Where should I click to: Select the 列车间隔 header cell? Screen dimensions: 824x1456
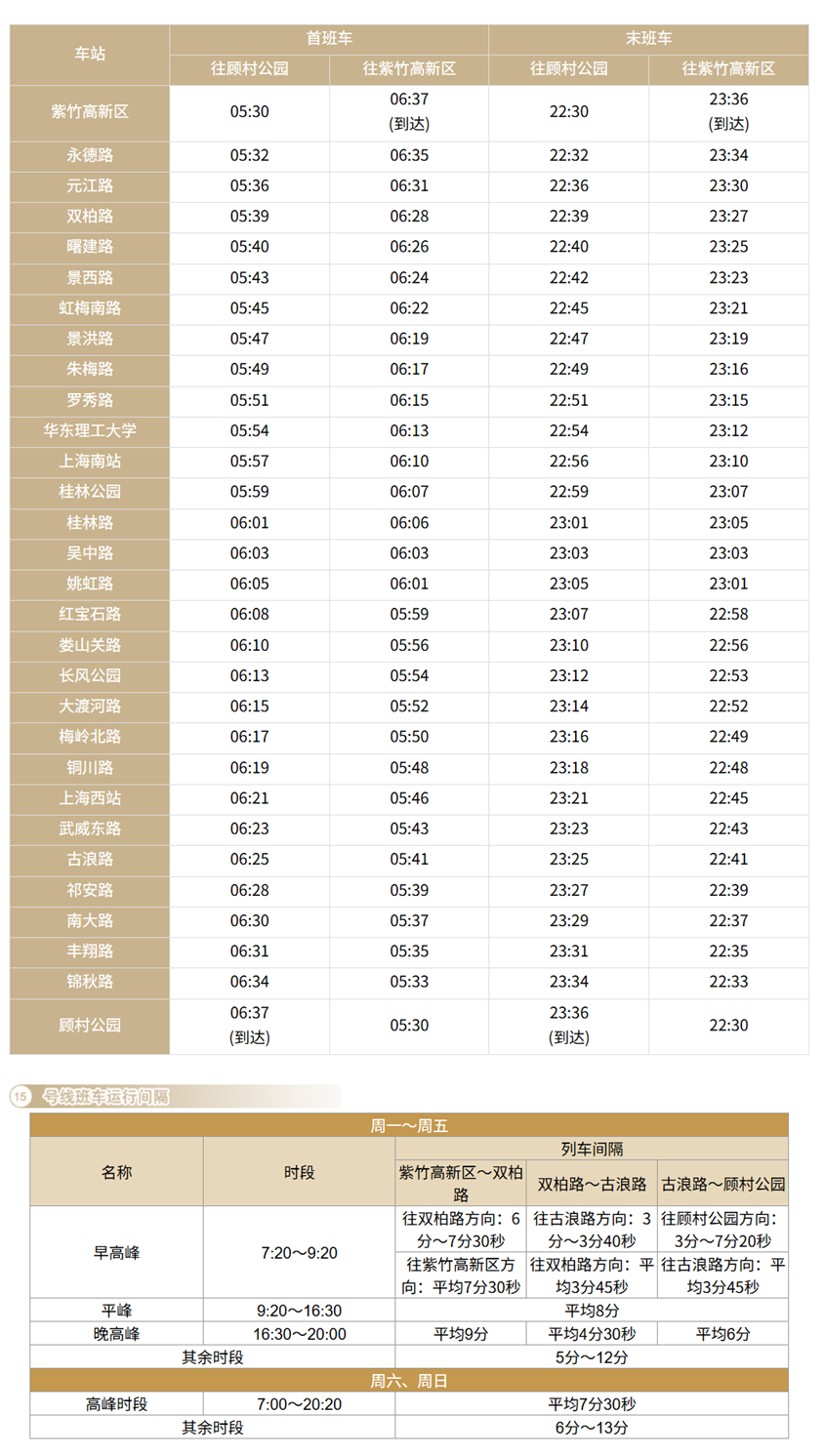592,1150
